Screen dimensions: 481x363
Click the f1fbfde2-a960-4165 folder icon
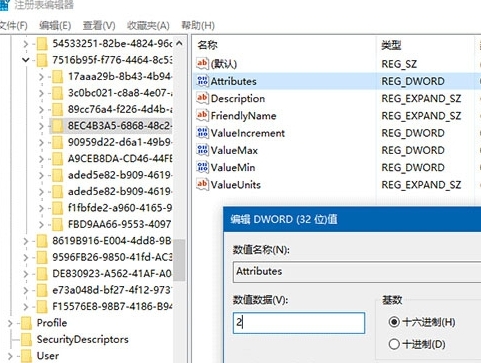coord(57,208)
